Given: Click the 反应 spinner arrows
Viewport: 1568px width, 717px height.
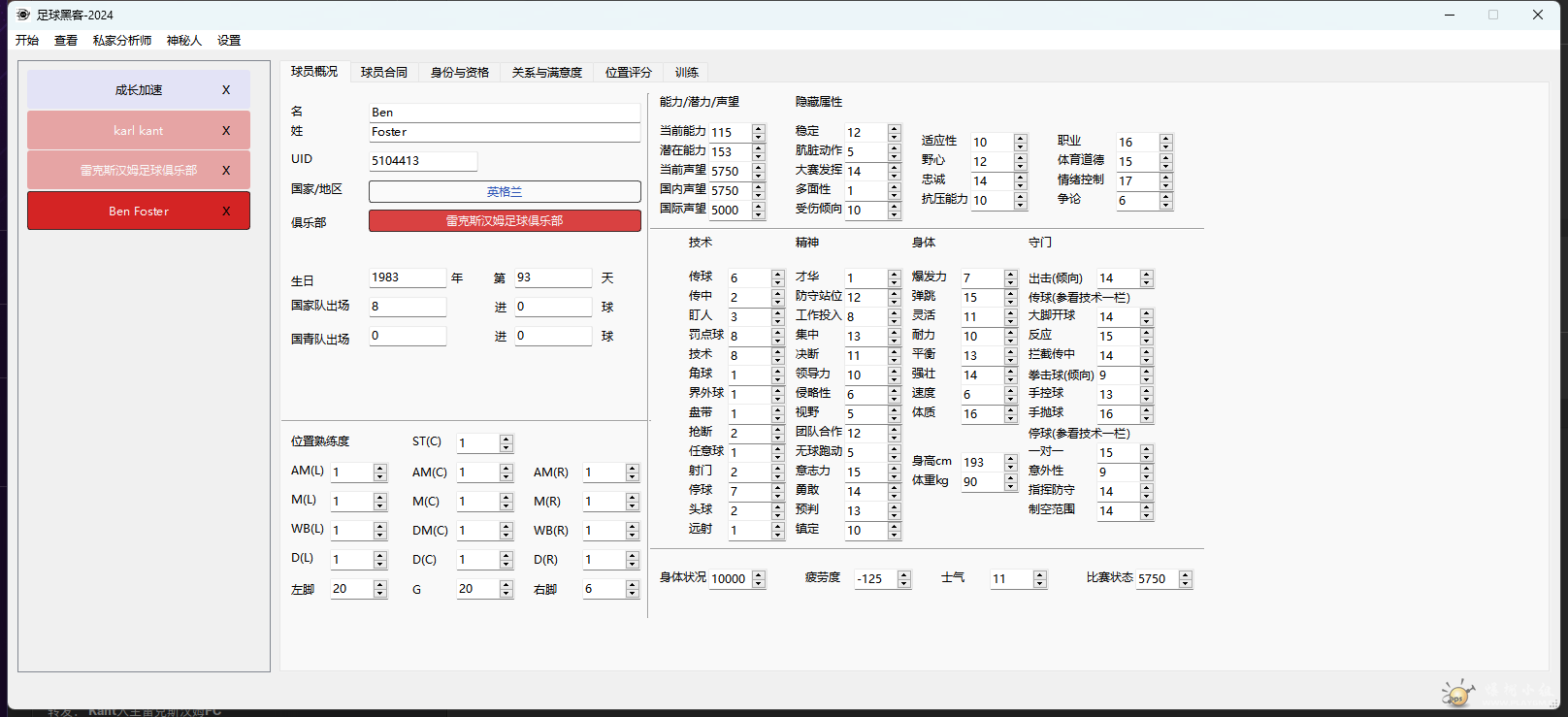Looking at the screenshot, I should (1147, 336).
